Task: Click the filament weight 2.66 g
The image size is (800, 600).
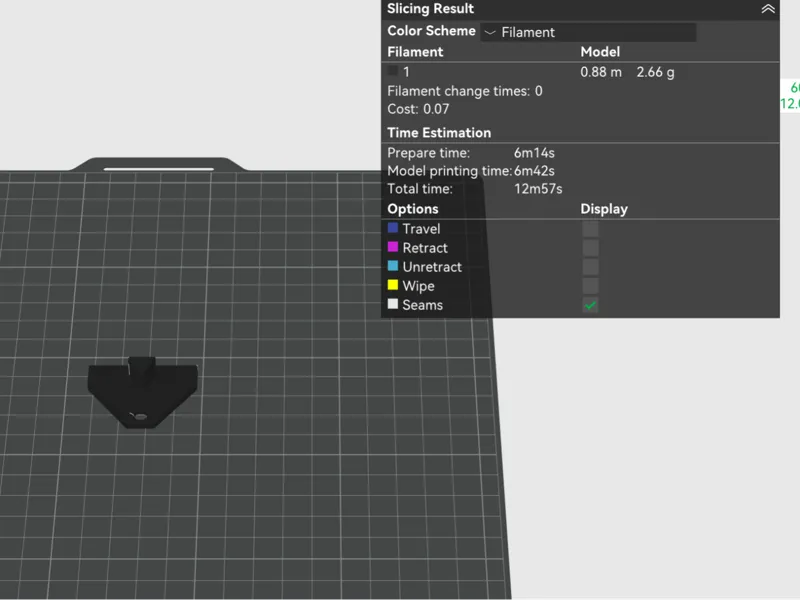Action: point(655,72)
